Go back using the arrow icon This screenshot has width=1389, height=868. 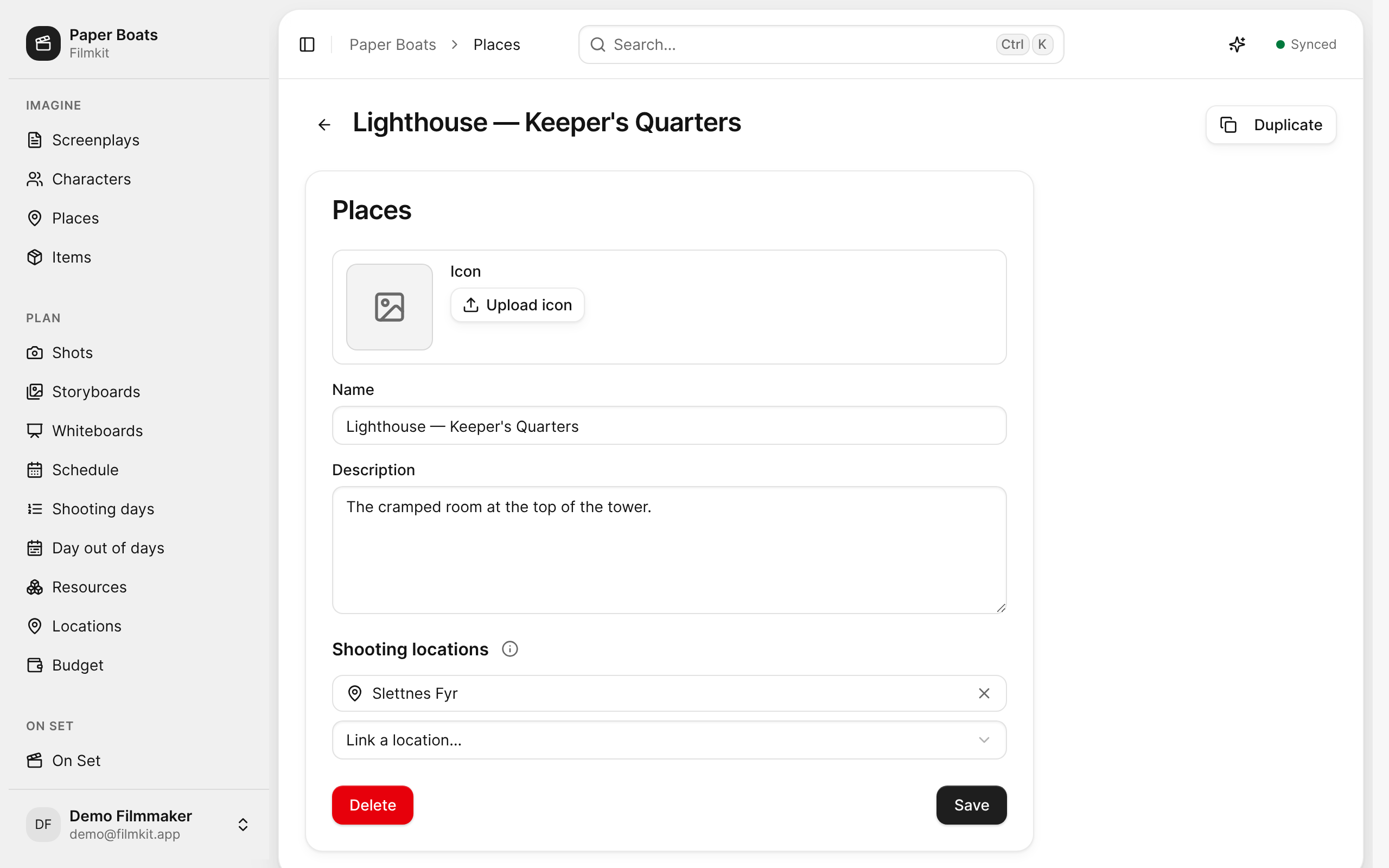(x=324, y=125)
